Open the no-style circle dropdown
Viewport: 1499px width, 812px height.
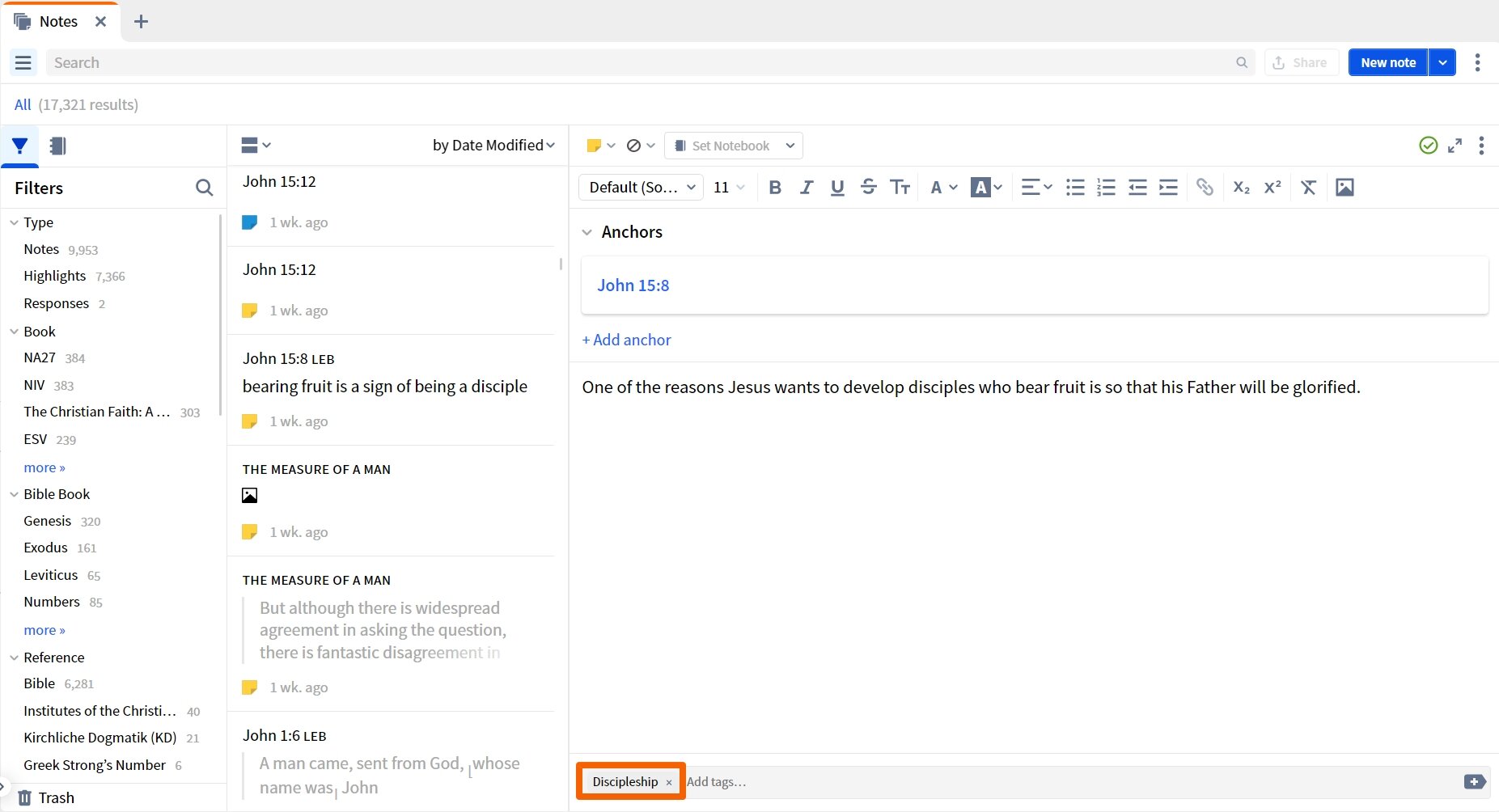(641, 146)
